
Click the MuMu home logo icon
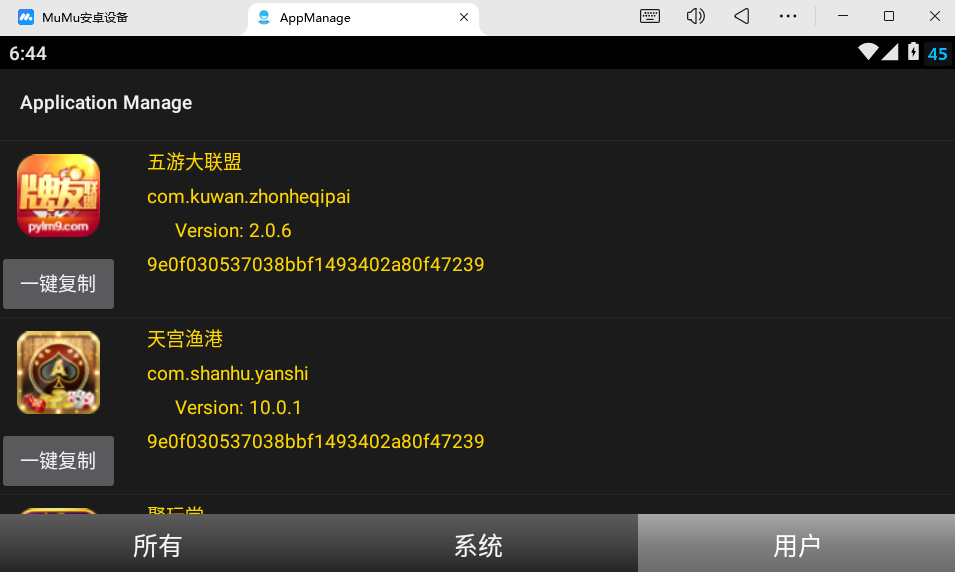(26, 17)
